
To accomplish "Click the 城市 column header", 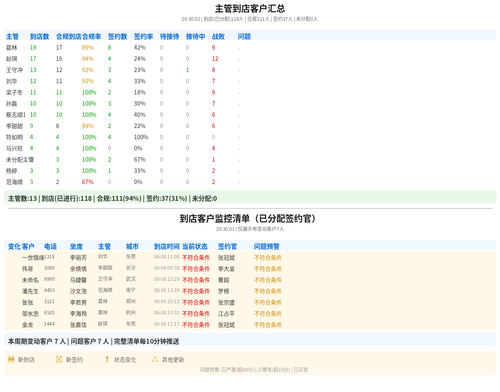I will point(132,246).
